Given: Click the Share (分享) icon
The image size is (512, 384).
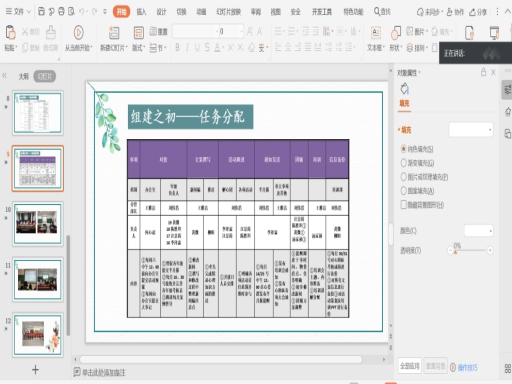Looking at the screenshot, I should coord(472,12).
